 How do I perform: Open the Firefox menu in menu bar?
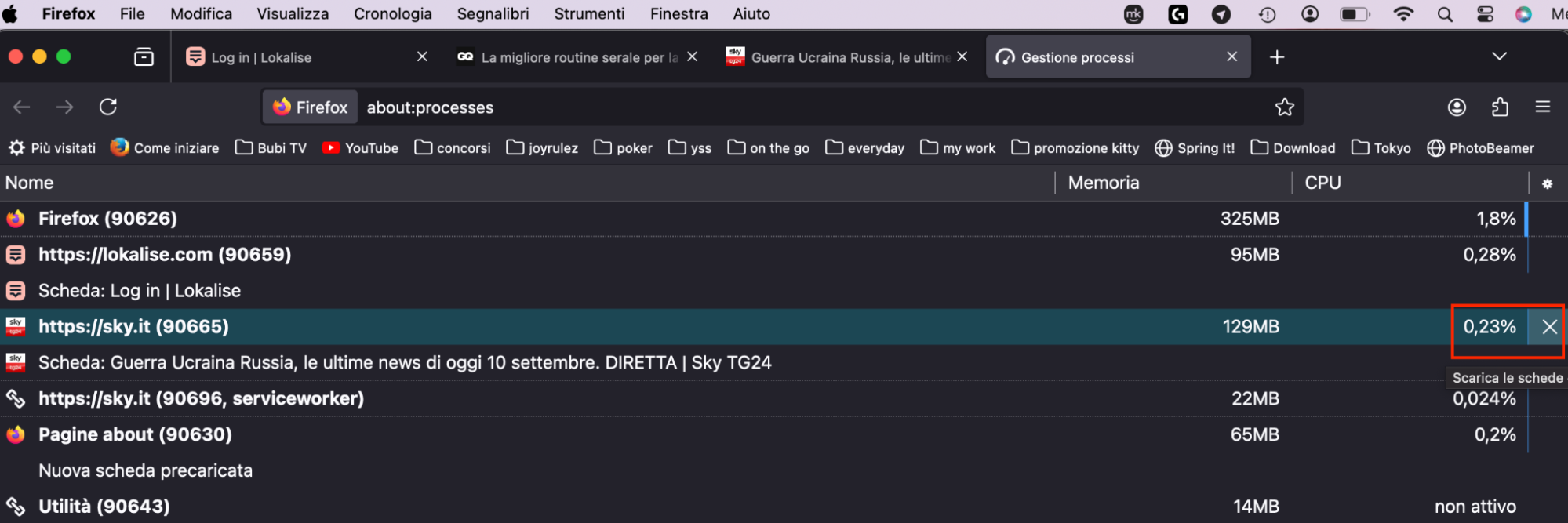68,13
